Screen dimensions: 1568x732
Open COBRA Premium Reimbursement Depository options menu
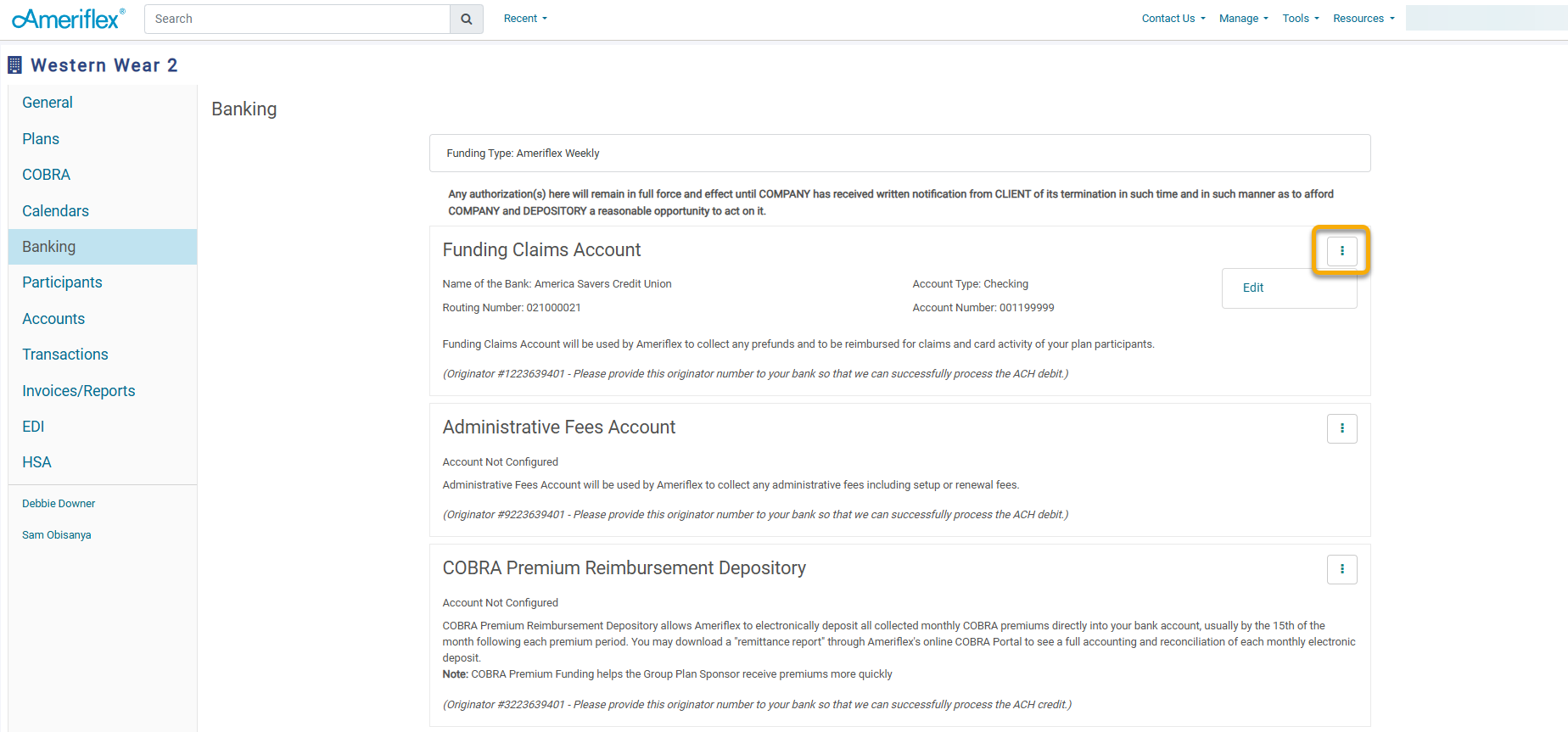(x=1341, y=569)
